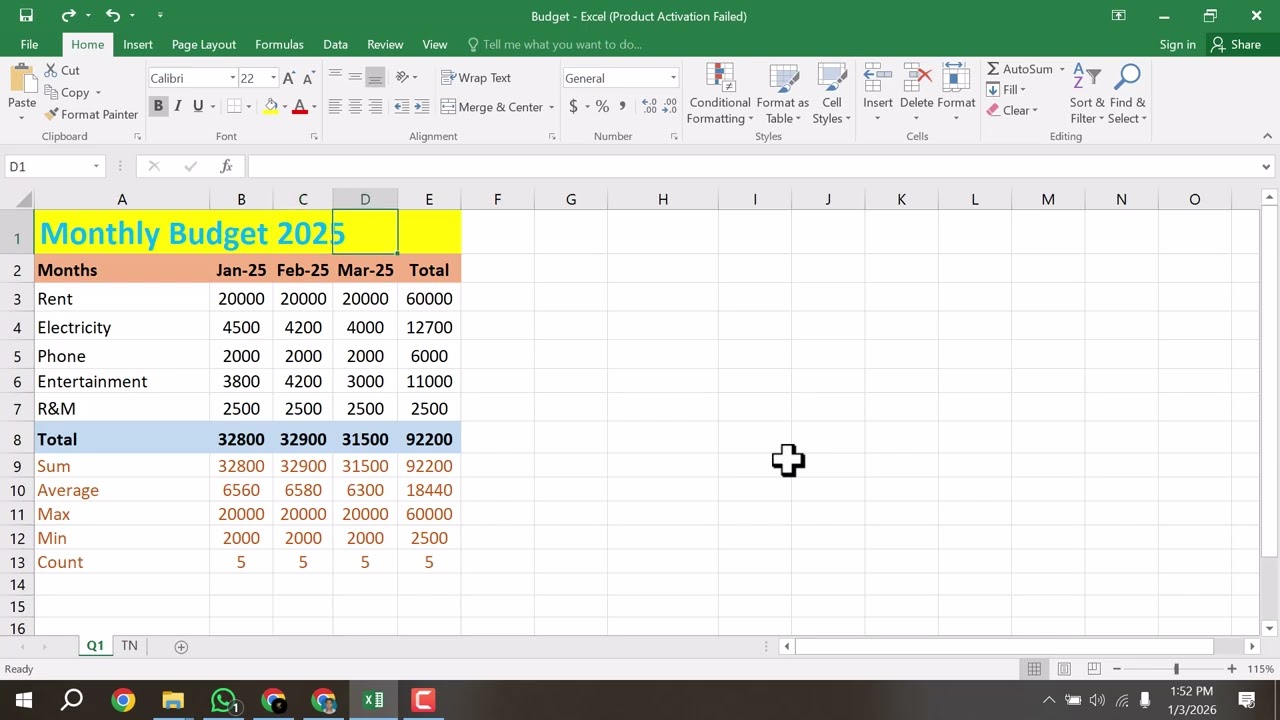Click the Insert Function fx icon

226,166
